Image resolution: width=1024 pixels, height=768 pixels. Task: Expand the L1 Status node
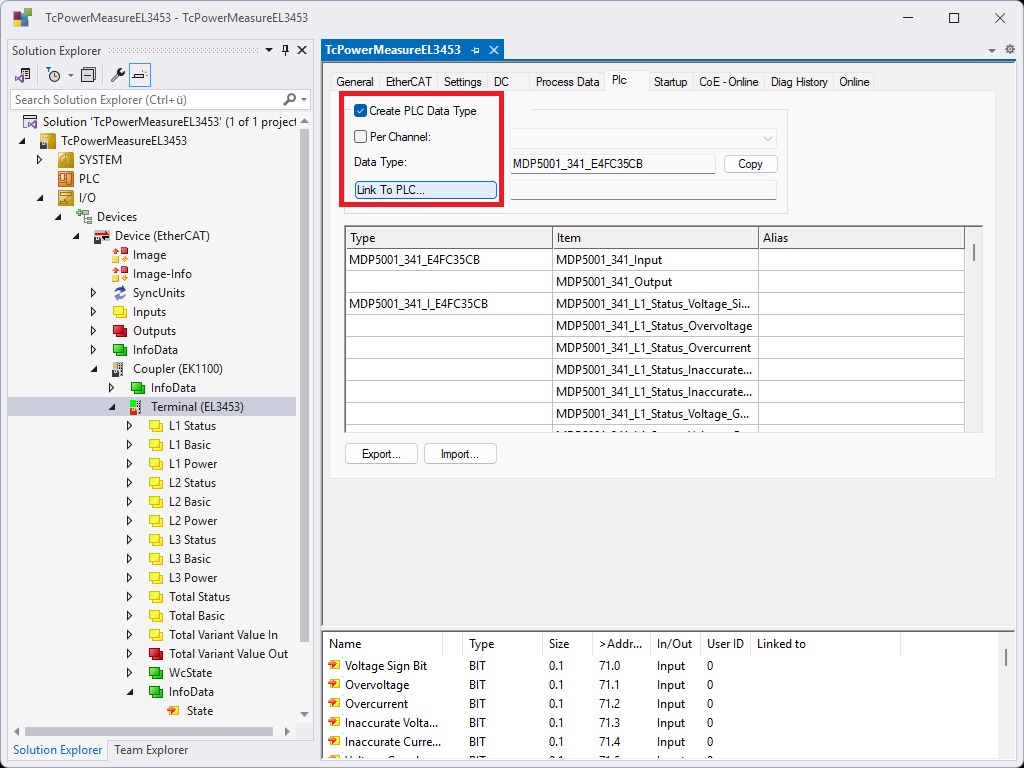[x=129, y=426]
